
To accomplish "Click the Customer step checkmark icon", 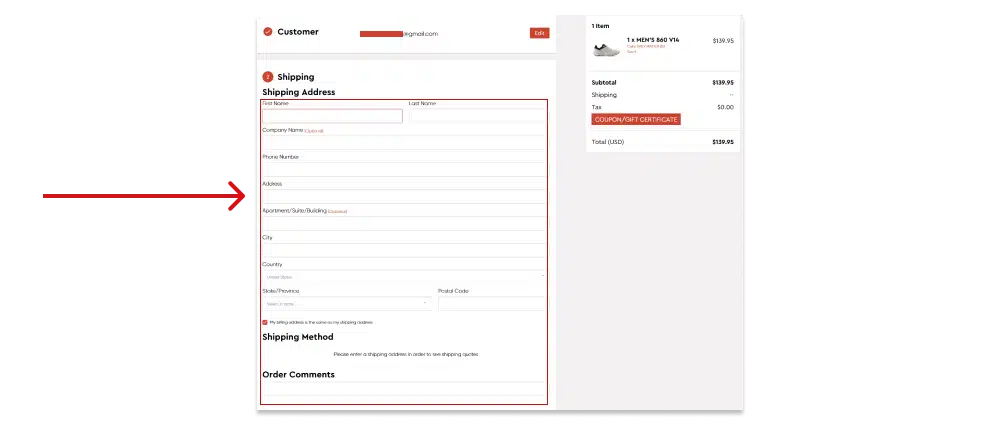I will click(x=267, y=32).
